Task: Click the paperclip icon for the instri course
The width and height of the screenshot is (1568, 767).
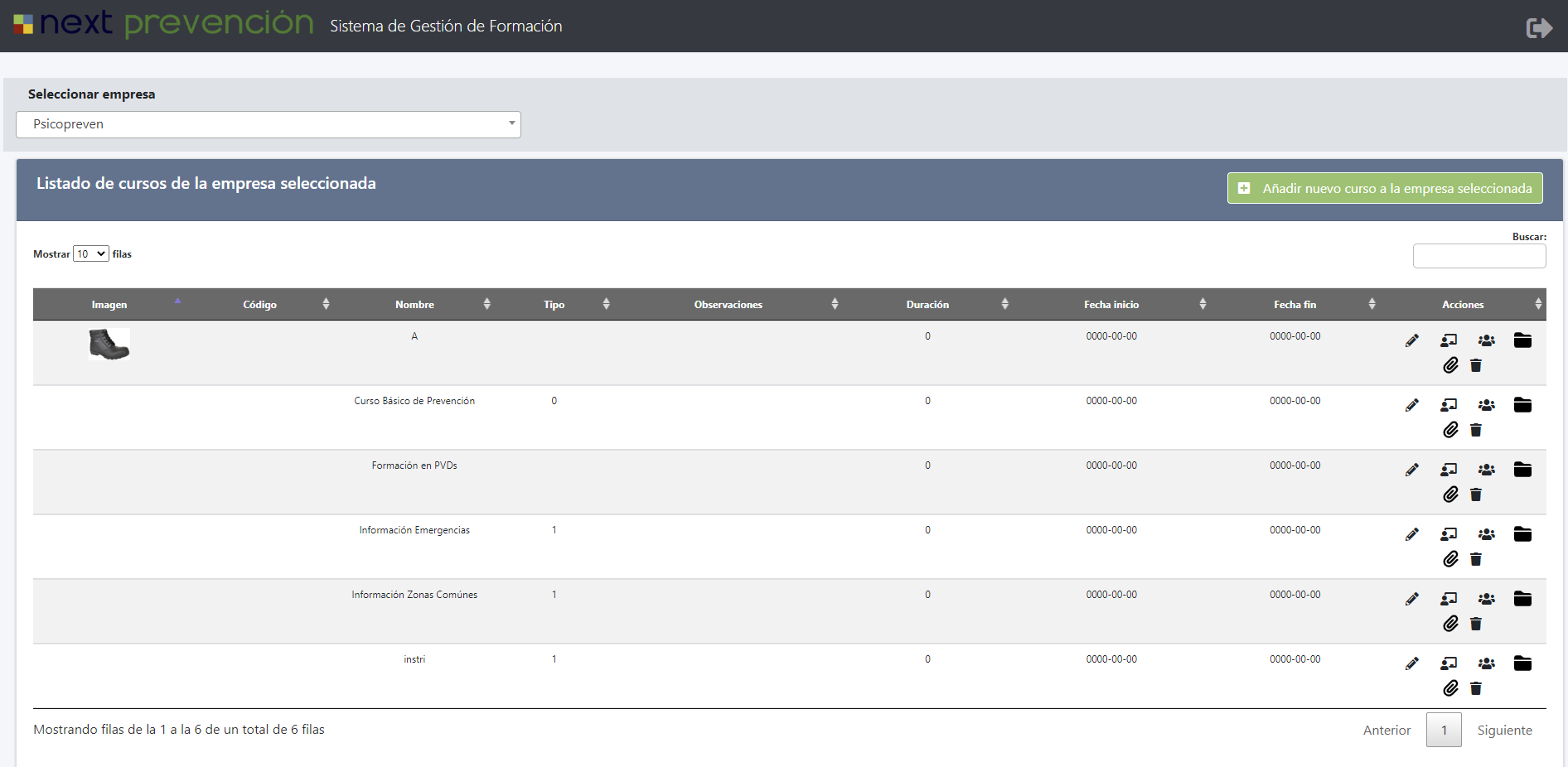Action: [x=1450, y=688]
